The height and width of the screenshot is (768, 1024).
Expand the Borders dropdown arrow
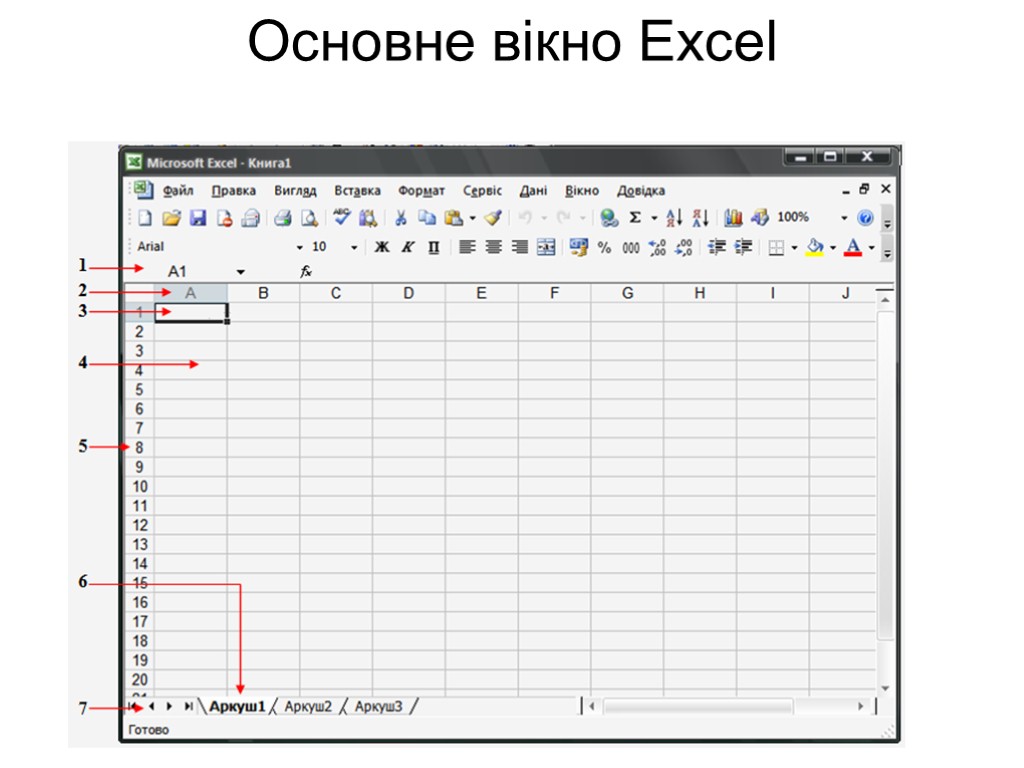click(x=794, y=248)
